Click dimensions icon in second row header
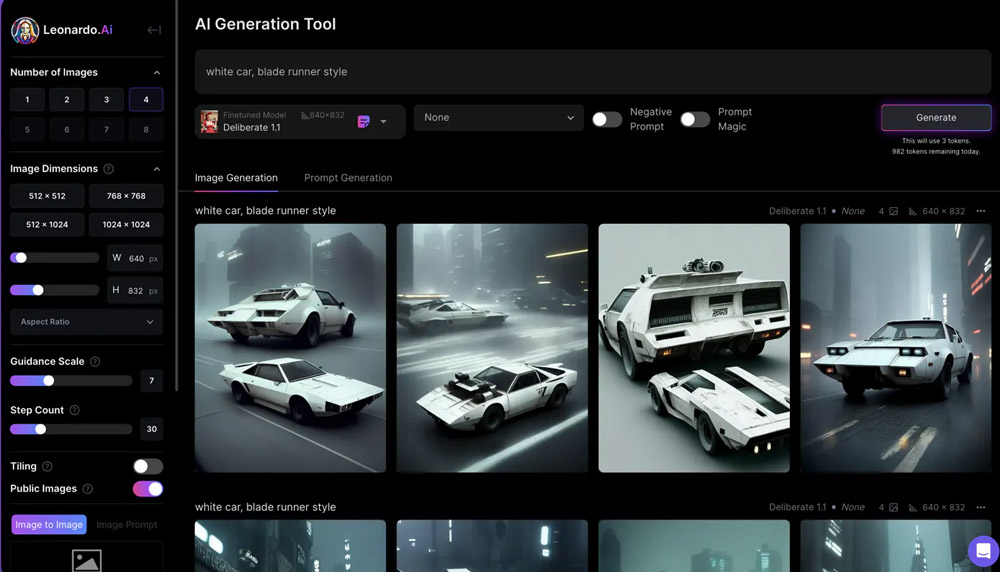 [913, 507]
